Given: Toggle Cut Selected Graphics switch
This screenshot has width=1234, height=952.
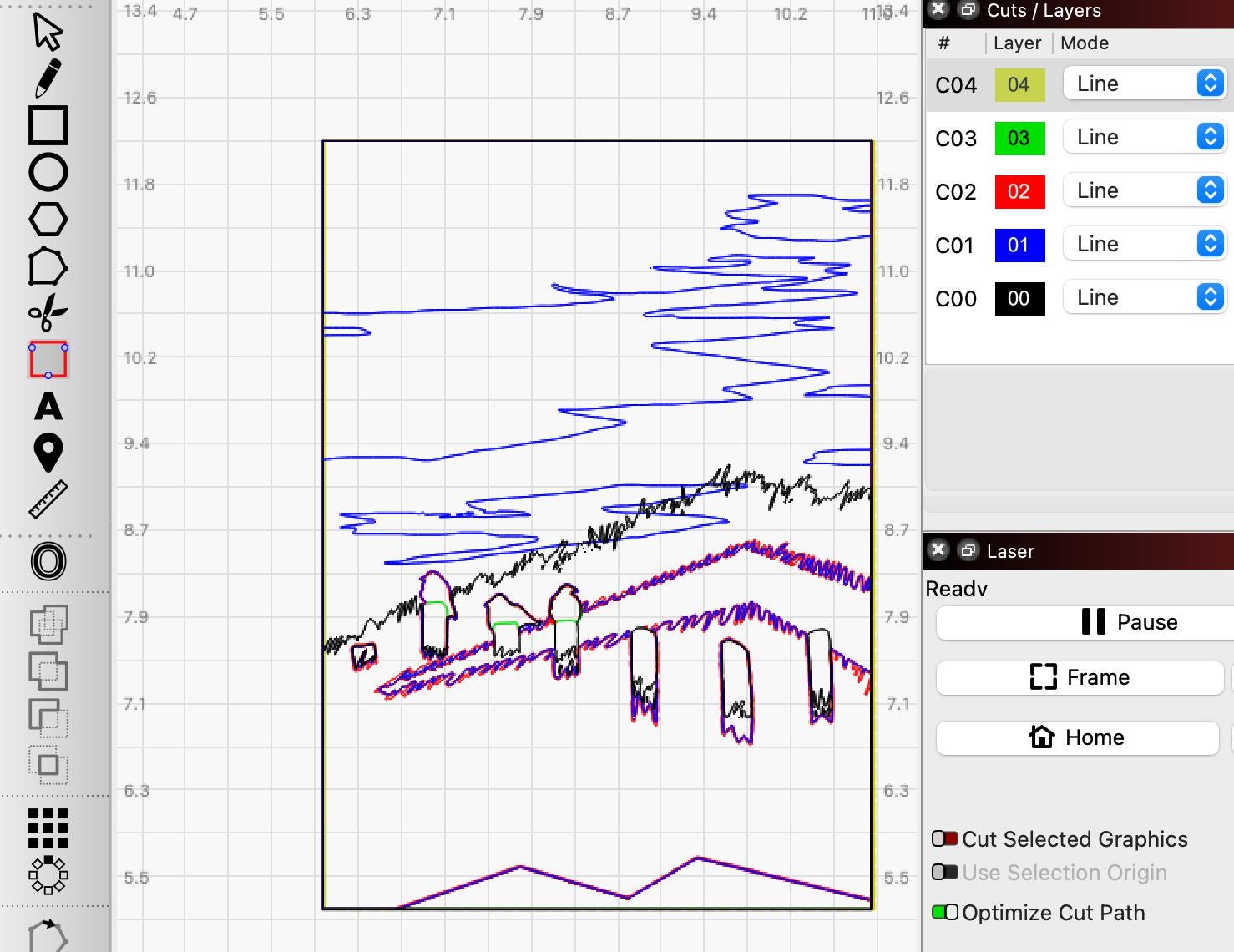Looking at the screenshot, I should [x=945, y=838].
